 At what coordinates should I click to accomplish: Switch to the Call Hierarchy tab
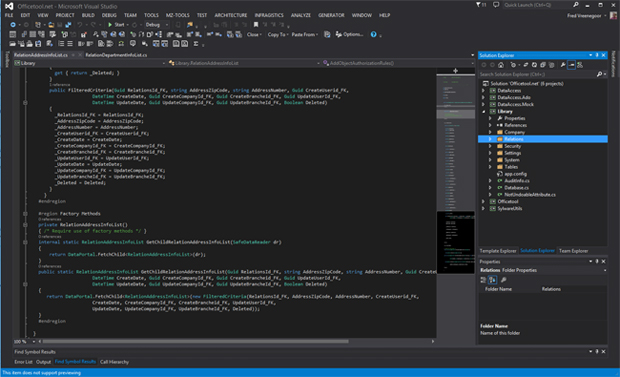114,362
